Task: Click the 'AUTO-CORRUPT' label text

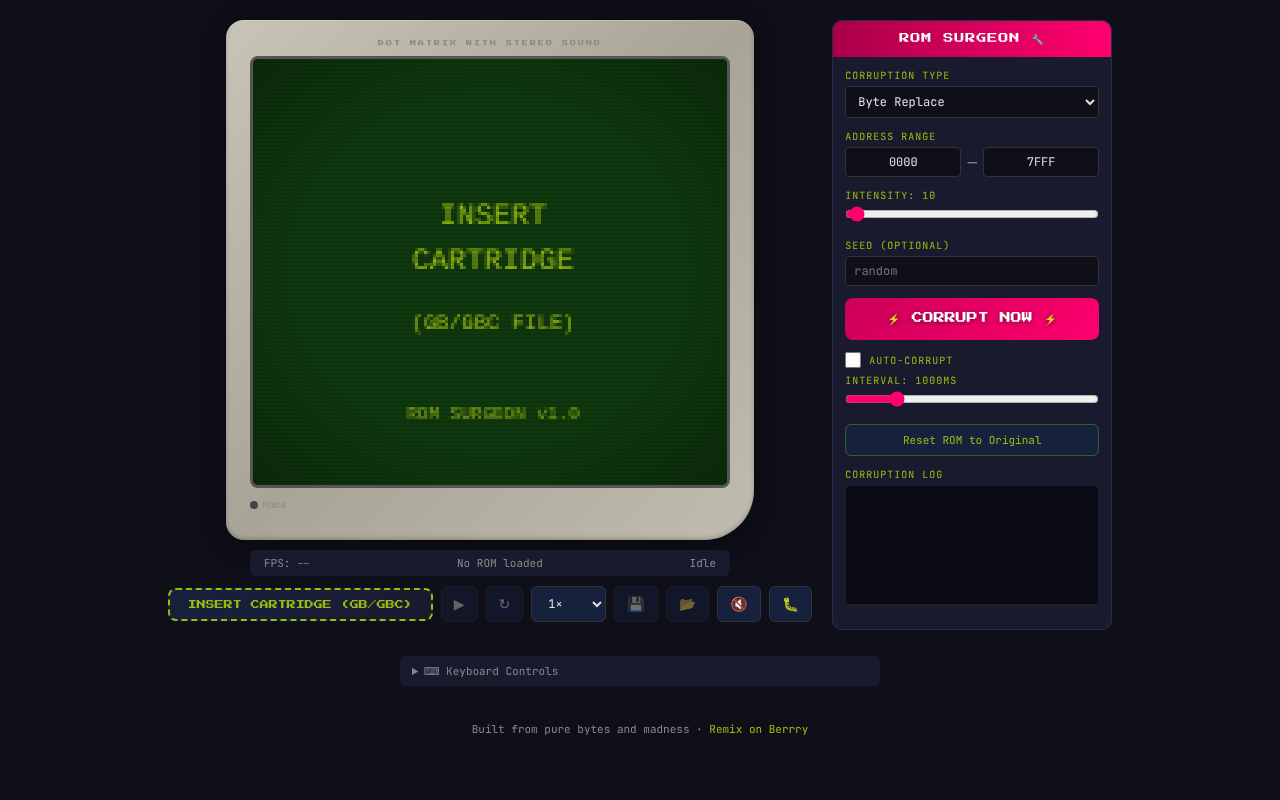Action: [911, 361]
